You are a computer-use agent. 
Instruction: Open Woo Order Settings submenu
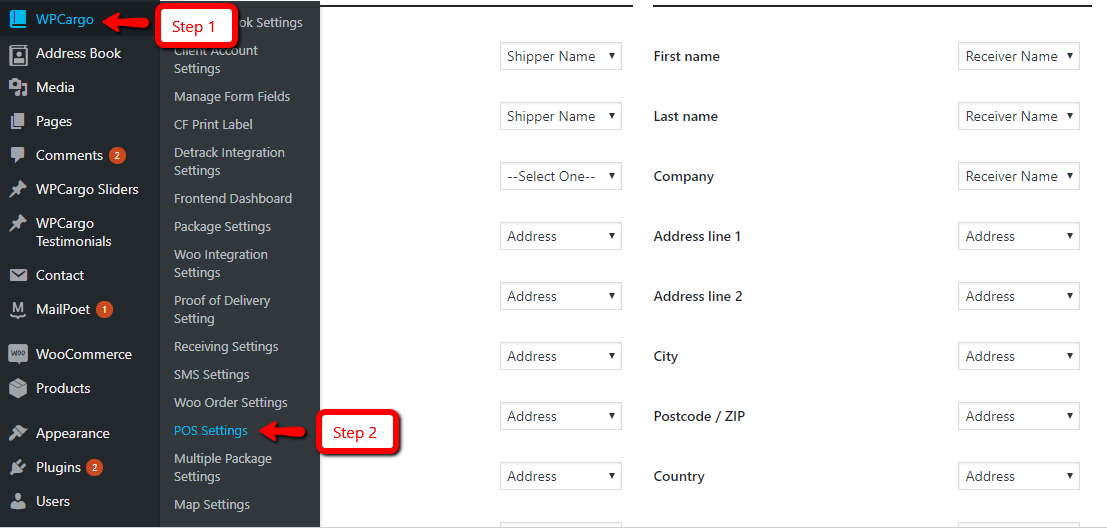coord(230,402)
